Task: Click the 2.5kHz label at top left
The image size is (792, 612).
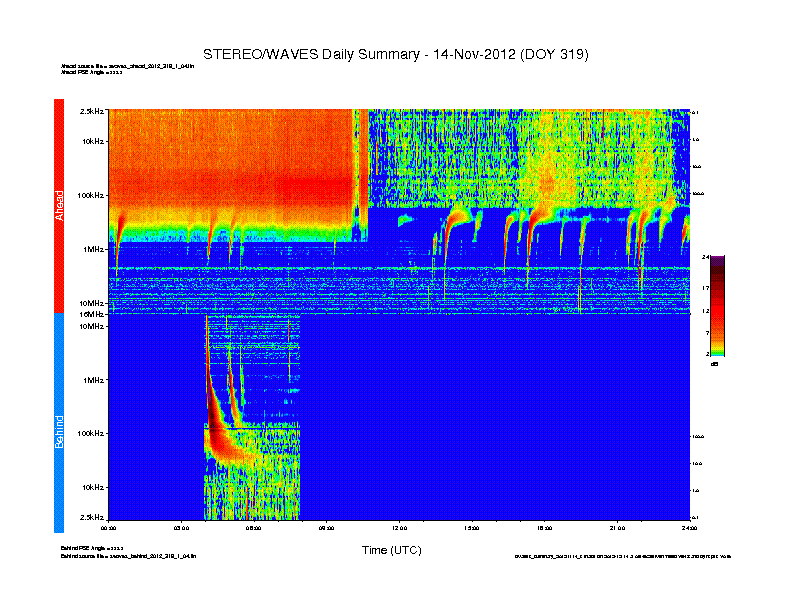Action: pos(92,111)
